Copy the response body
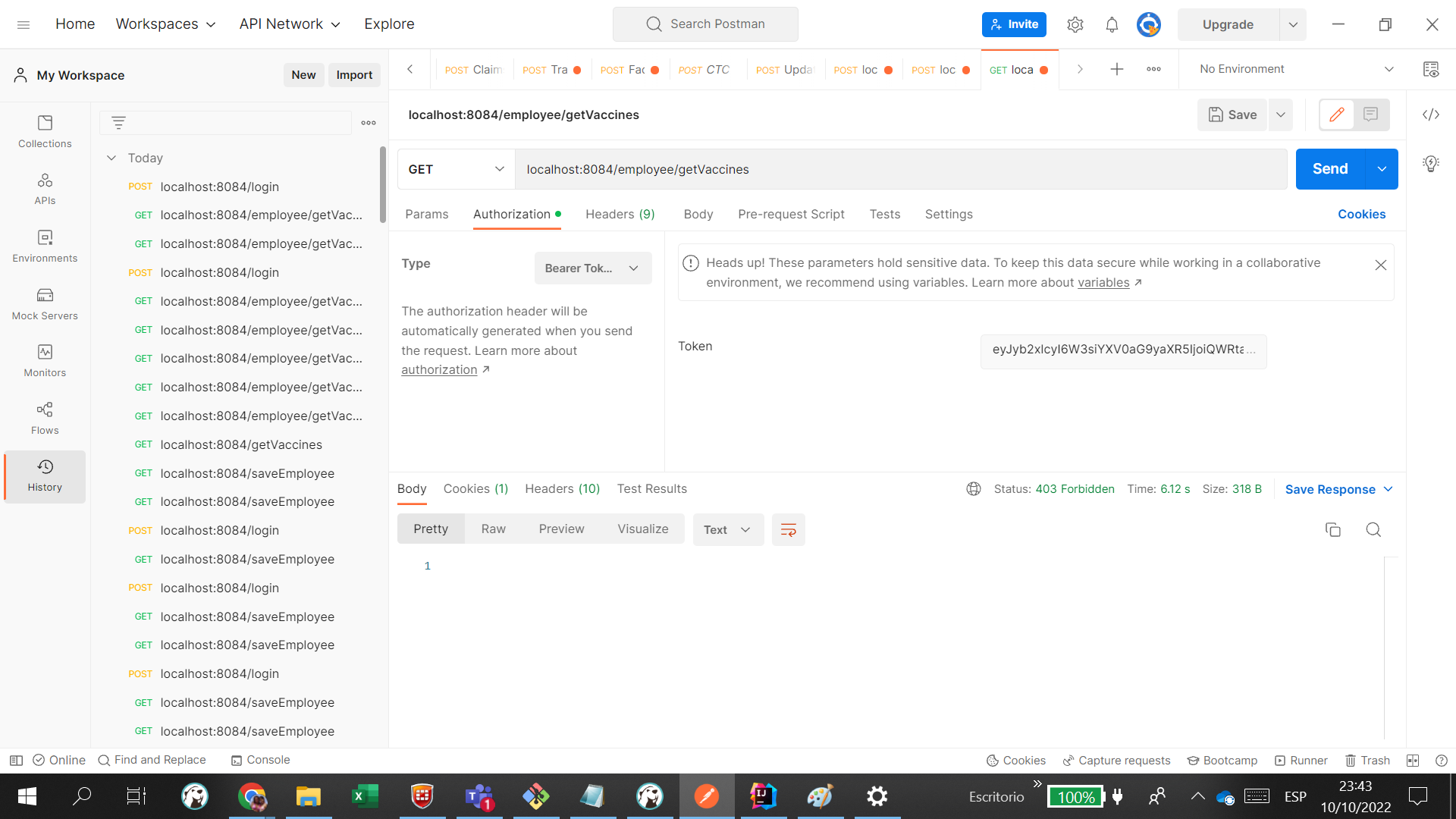The width and height of the screenshot is (1456, 819). [1334, 529]
